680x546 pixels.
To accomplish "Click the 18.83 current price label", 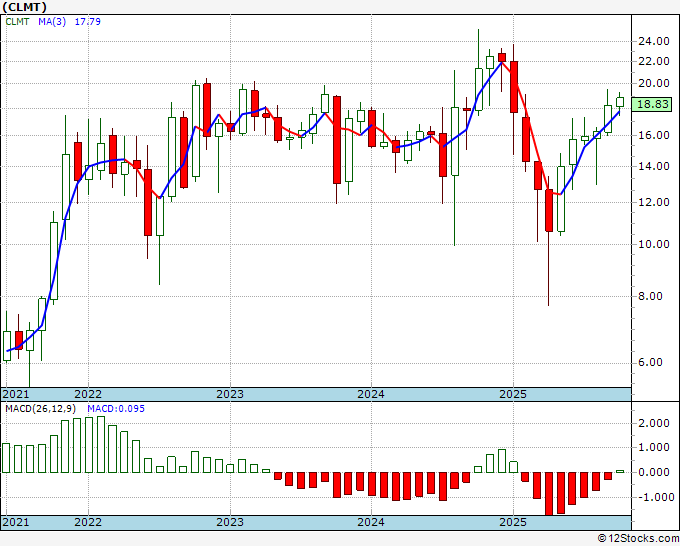I will (x=652, y=104).
